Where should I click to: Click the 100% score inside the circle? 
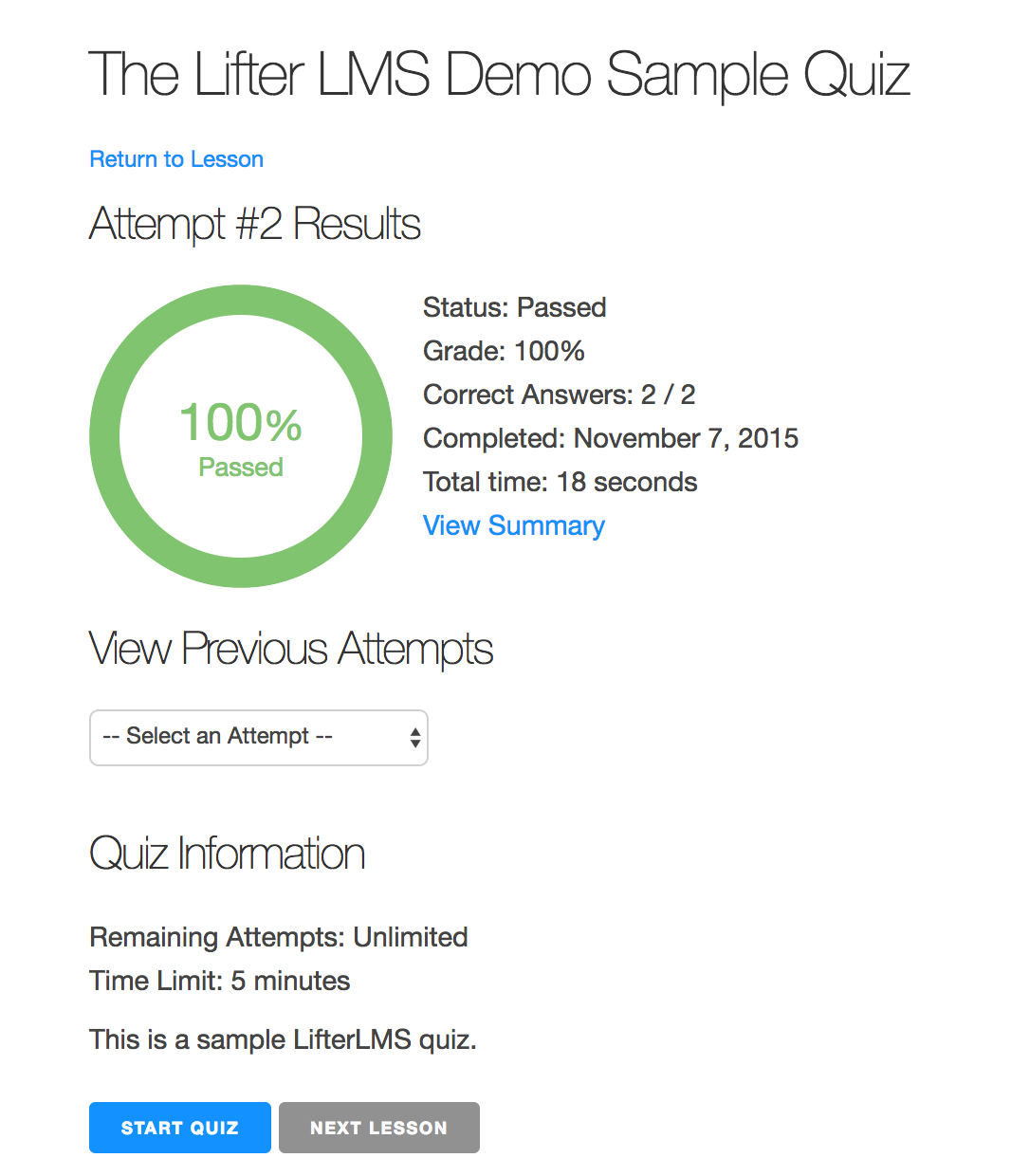(241, 423)
